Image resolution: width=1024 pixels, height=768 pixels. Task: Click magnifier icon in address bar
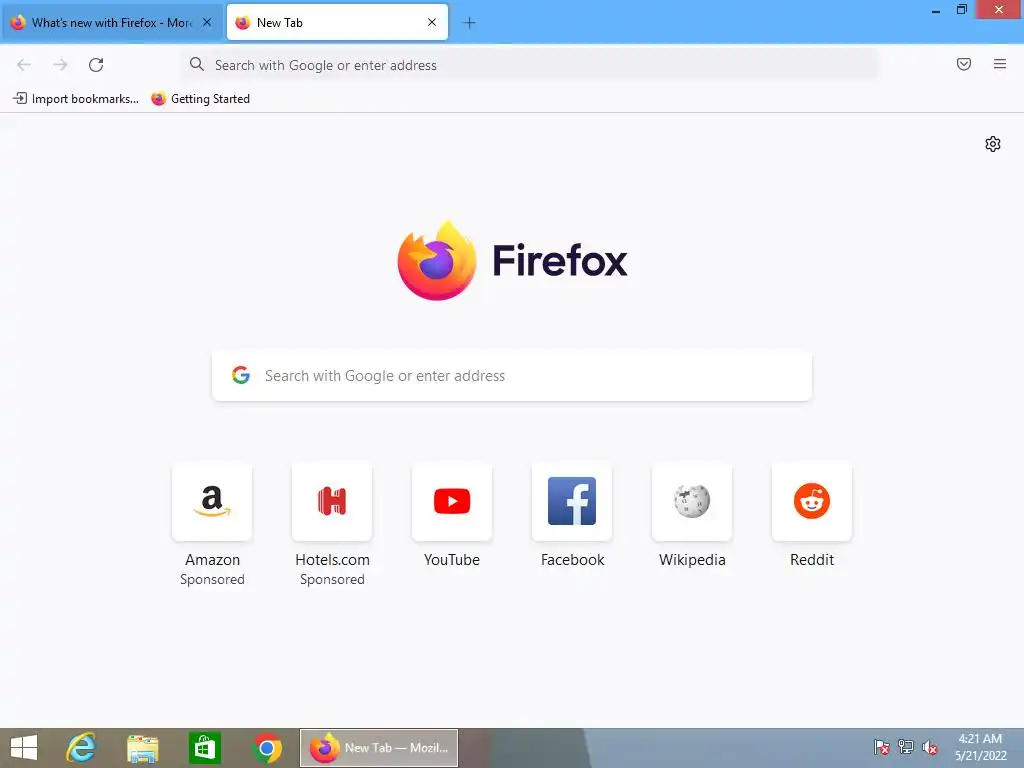tap(197, 64)
